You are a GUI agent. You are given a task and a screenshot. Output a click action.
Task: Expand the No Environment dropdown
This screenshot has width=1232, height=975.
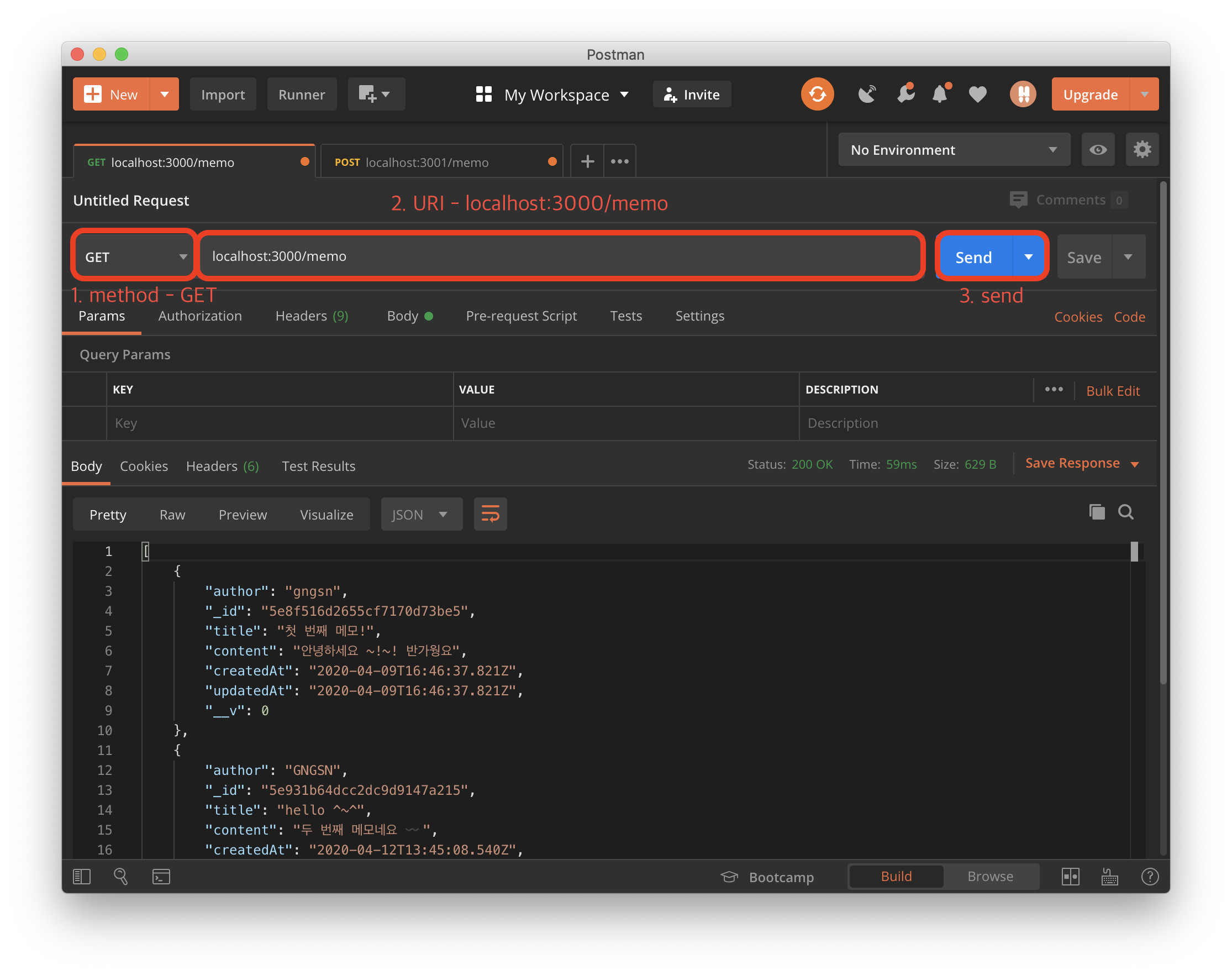954,150
